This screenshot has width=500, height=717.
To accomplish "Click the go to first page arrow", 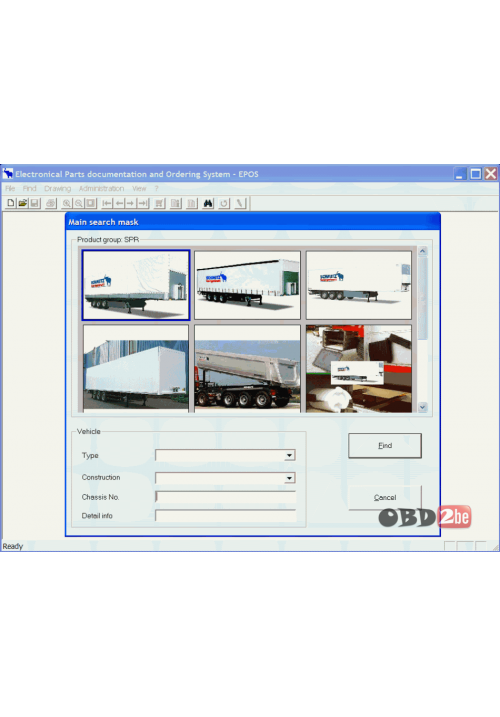I will pyautogui.click(x=107, y=203).
